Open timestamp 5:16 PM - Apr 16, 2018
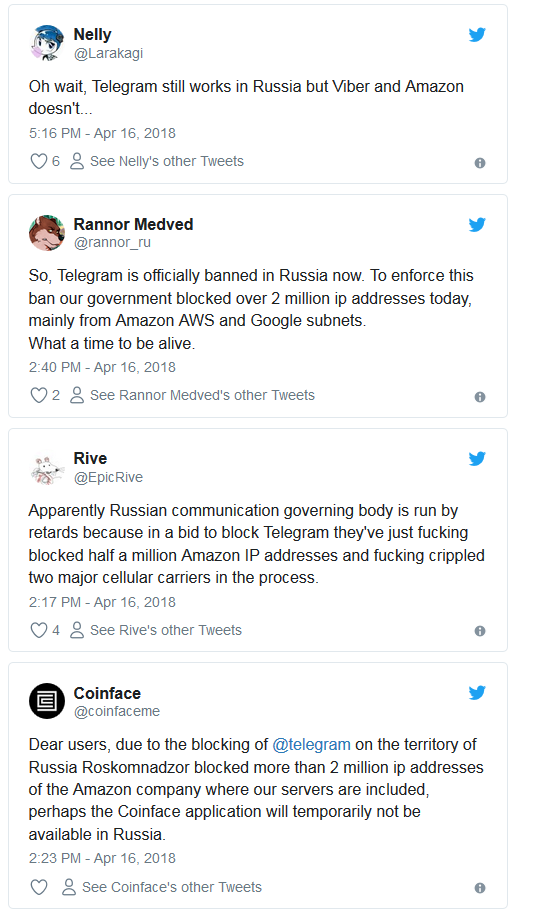 [102, 133]
